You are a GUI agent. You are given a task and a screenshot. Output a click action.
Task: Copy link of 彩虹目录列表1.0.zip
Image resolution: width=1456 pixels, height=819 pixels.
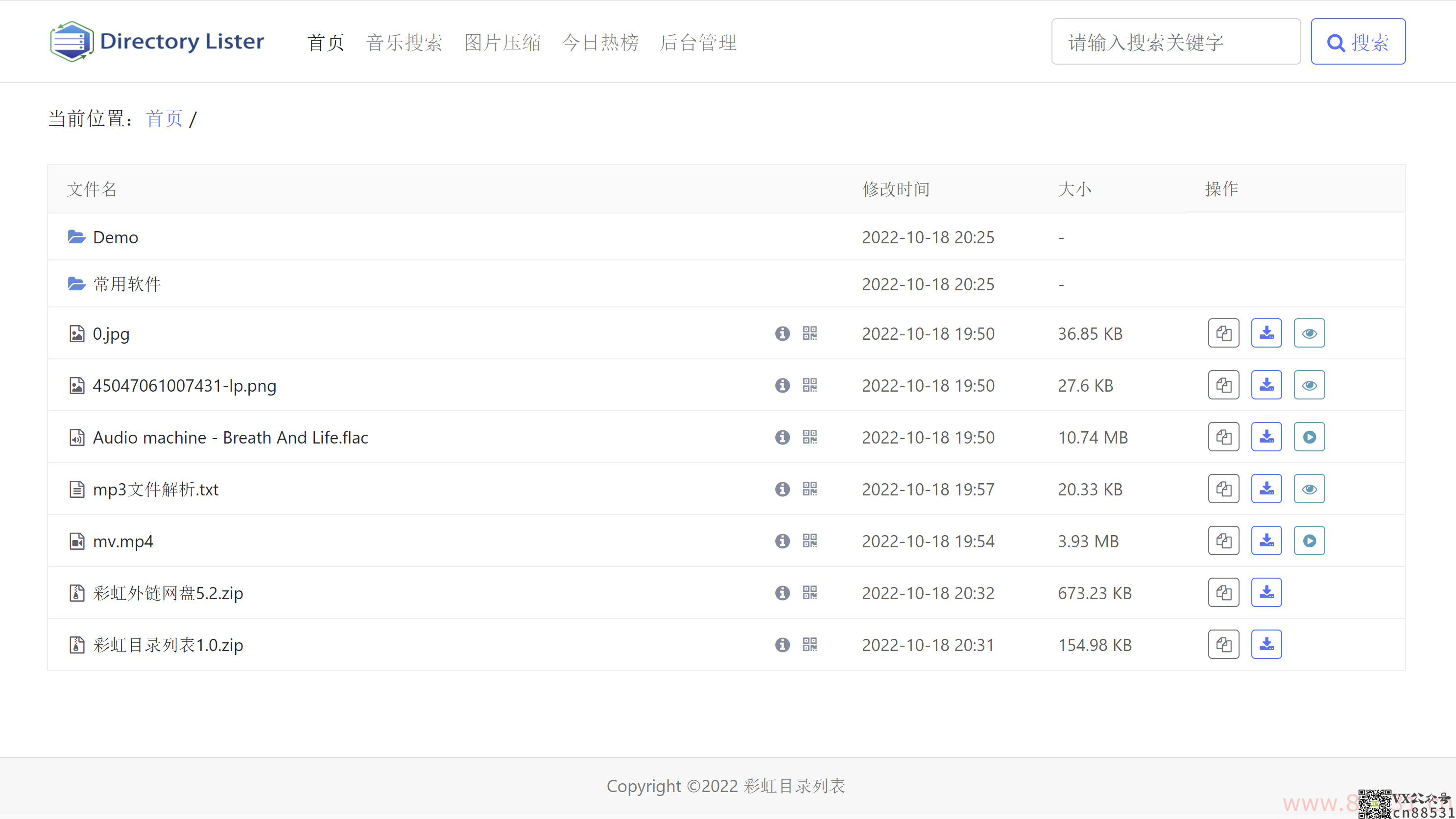pos(1224,644)
